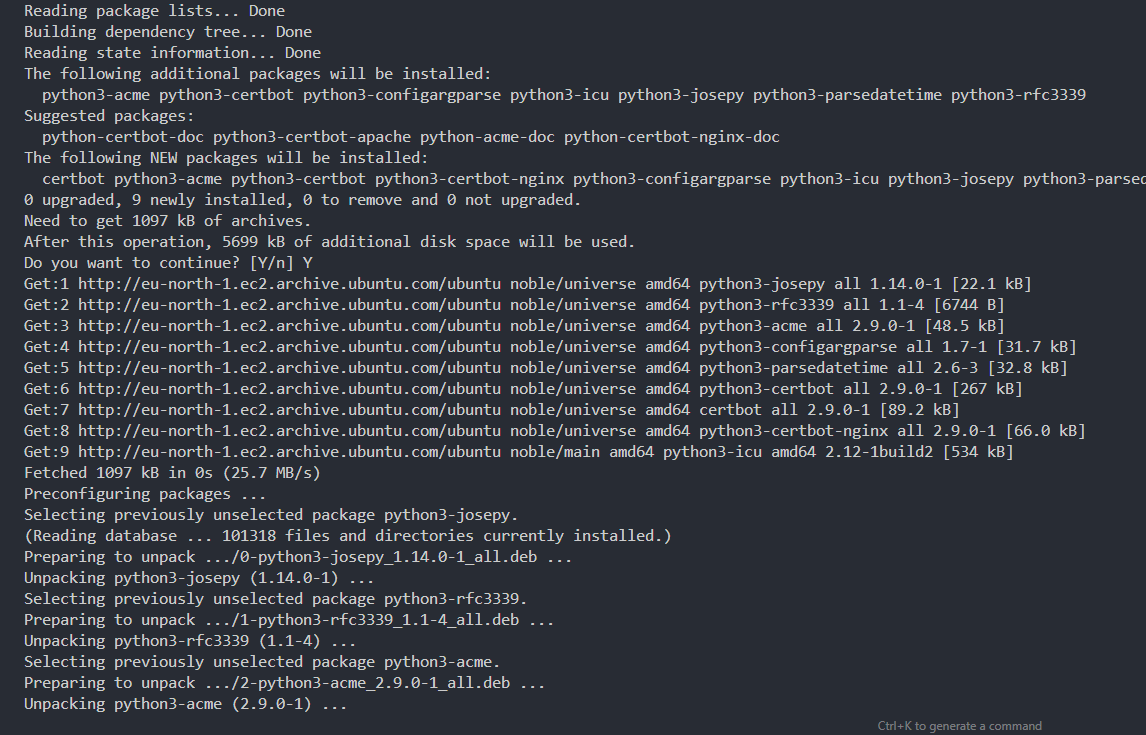Click the 'Ctrl+K to generate a command' hint
This screenshot has width=1146, height=735.
[959, 726]
